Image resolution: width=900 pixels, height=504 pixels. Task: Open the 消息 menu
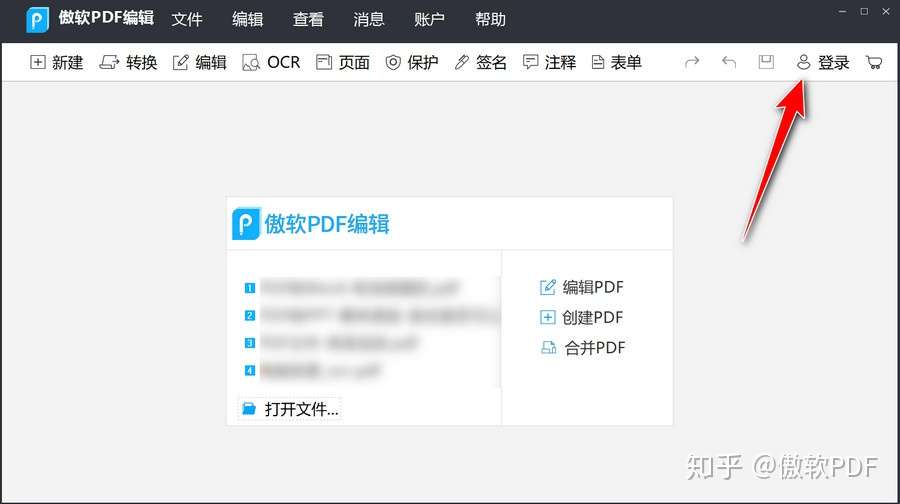coord(368,20)
